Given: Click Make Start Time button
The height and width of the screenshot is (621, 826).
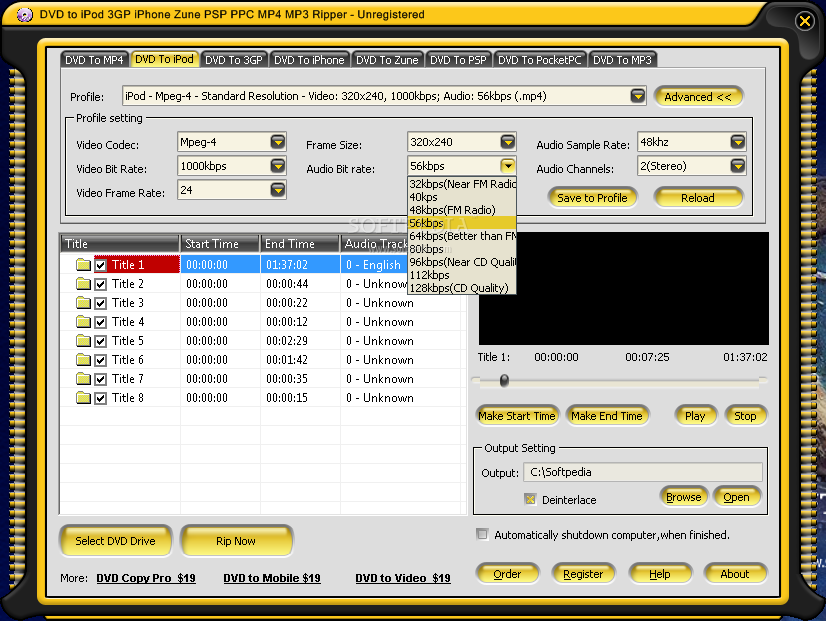Looking at the screenshot, I should click(517, 416).
